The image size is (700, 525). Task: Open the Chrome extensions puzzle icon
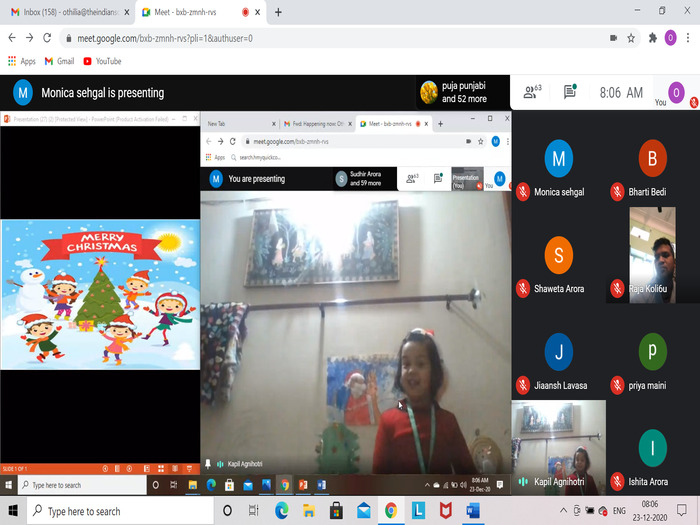pyautogui.click(x=653, y=38)
